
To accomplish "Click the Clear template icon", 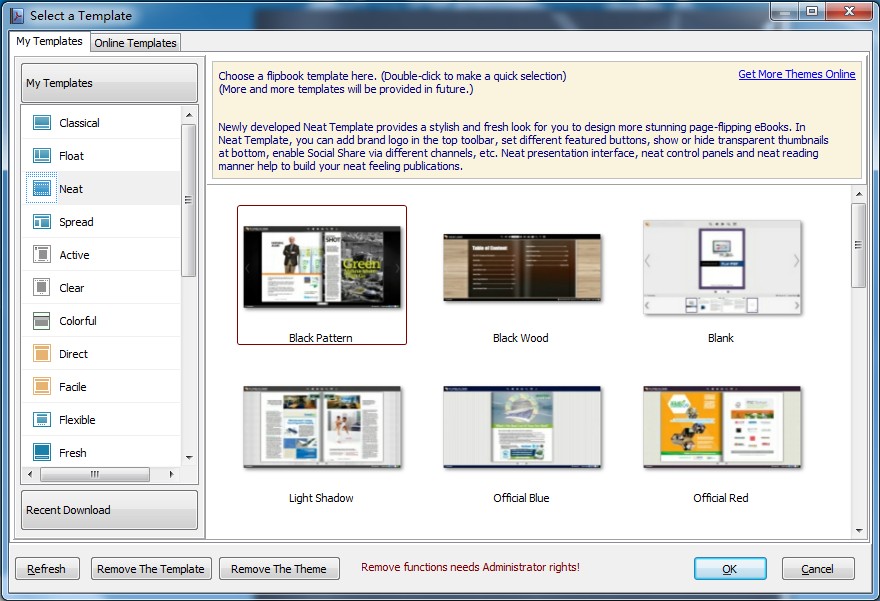I will [x=42, y=288].
